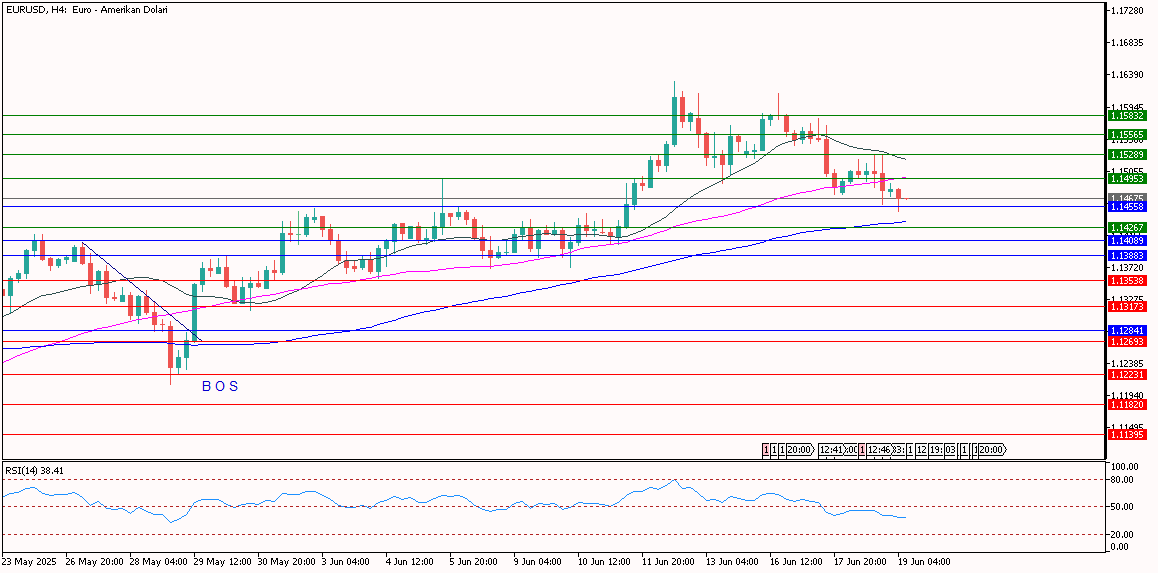Screen dimensions: 1158x573
Task: Select the green 1.14267 price level label
Action: [x=1127, y=227]
